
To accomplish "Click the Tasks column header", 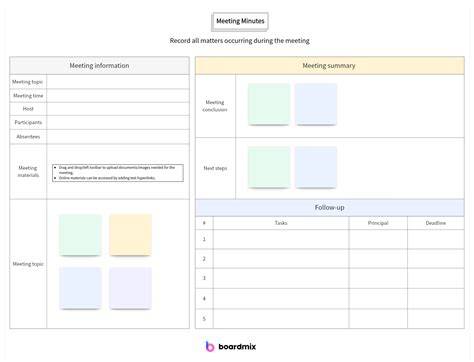I will pyautogui.click(x=281, y=223).
